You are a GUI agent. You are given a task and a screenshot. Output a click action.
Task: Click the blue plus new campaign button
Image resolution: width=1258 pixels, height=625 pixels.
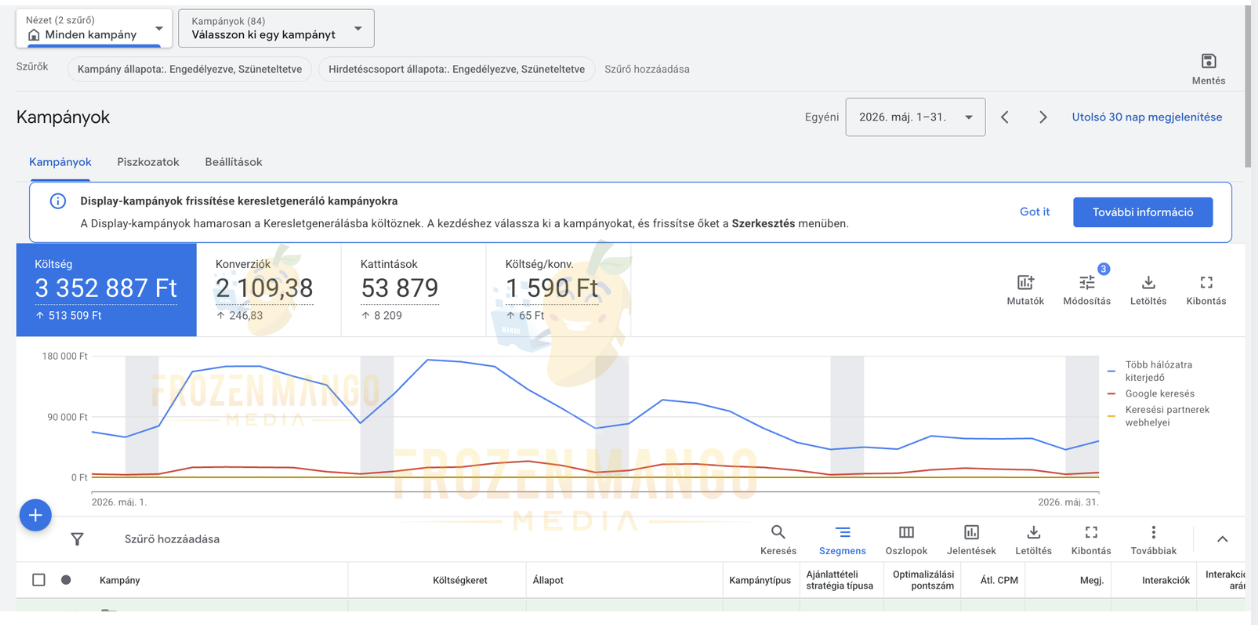(x=35, y=515)
